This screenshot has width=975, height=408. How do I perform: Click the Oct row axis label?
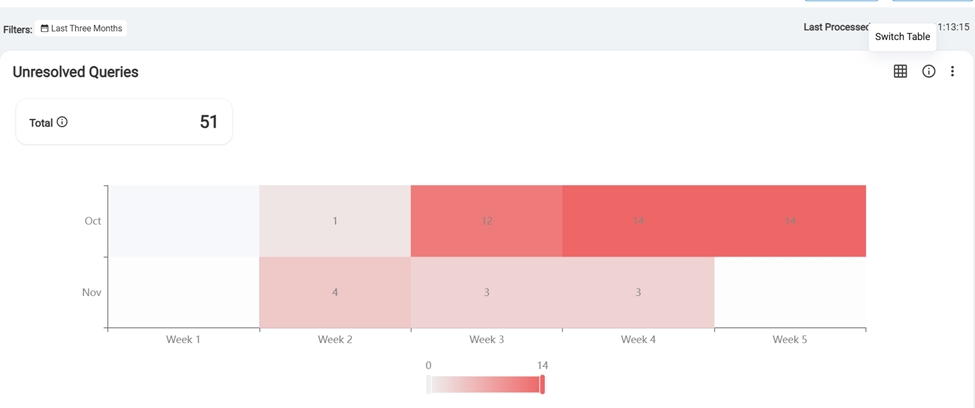click(x=93, y=221)
